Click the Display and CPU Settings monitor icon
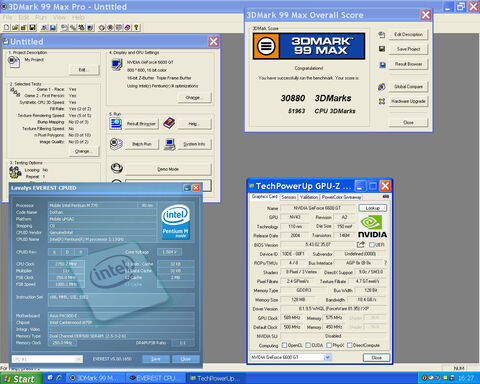 [x=117, y=64]
